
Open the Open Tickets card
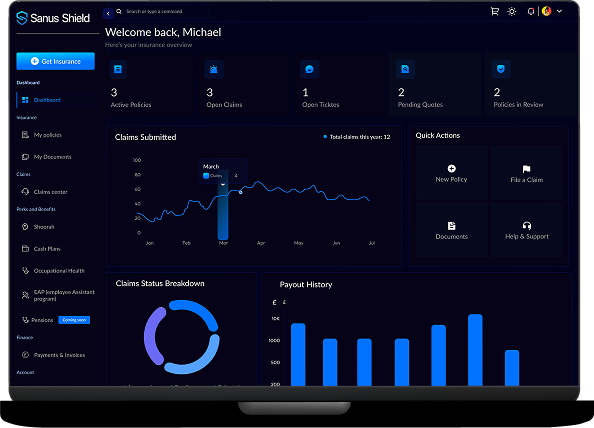[339, 84]
